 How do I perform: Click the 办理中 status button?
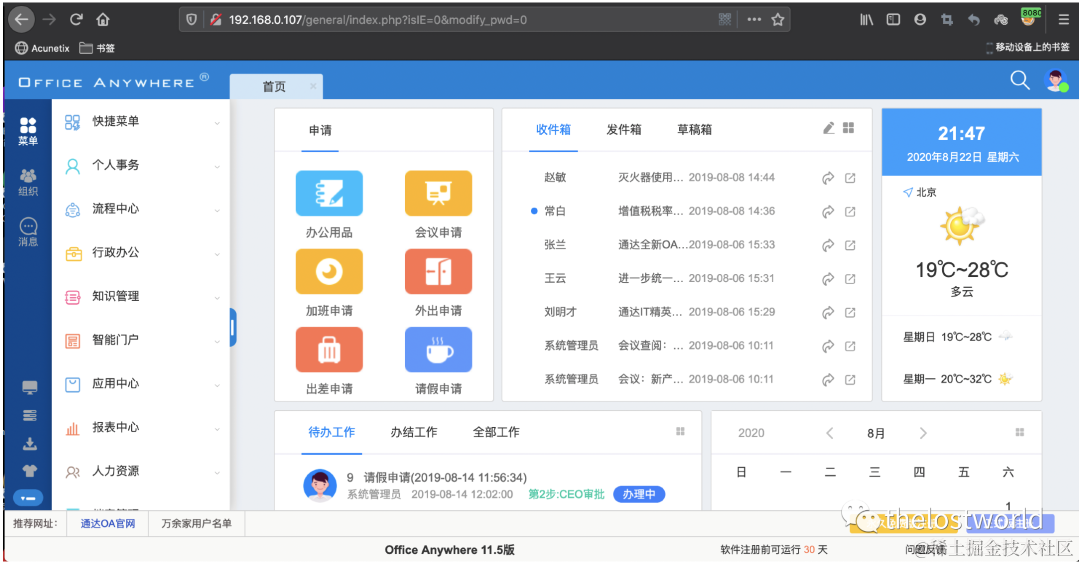(x=638, y=494)
